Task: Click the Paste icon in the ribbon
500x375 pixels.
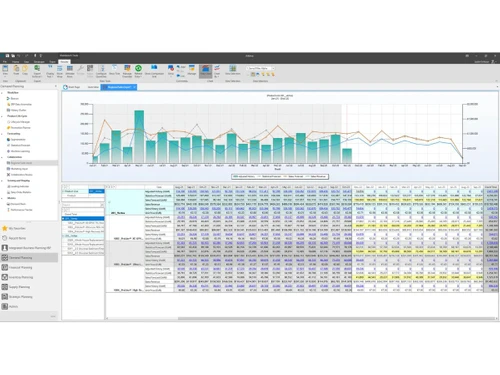Action: point(16,70)
